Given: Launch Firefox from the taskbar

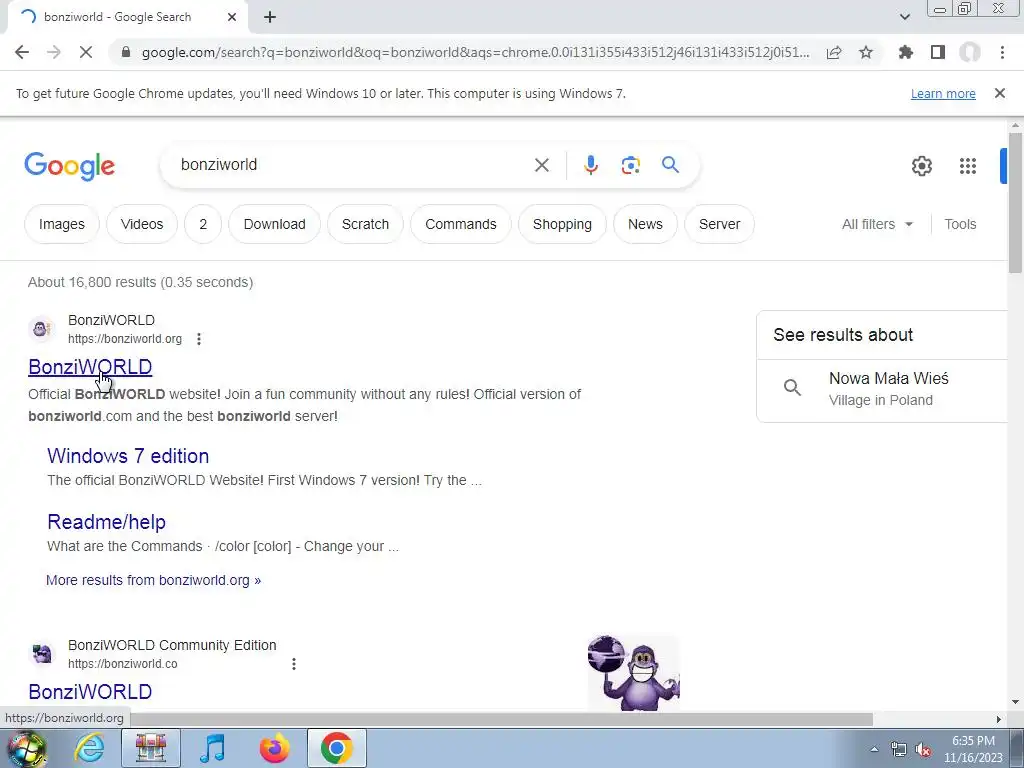Looking at the screenshot, I should click(274, 748).
